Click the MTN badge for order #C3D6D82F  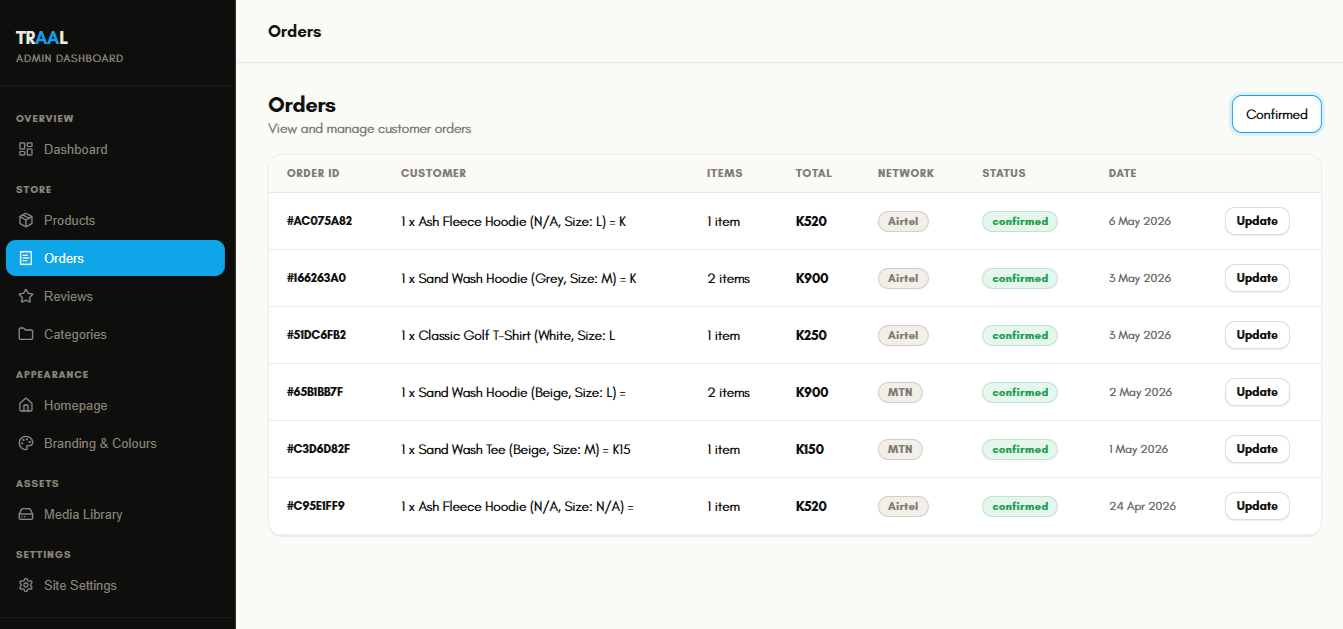pos(900,449)
